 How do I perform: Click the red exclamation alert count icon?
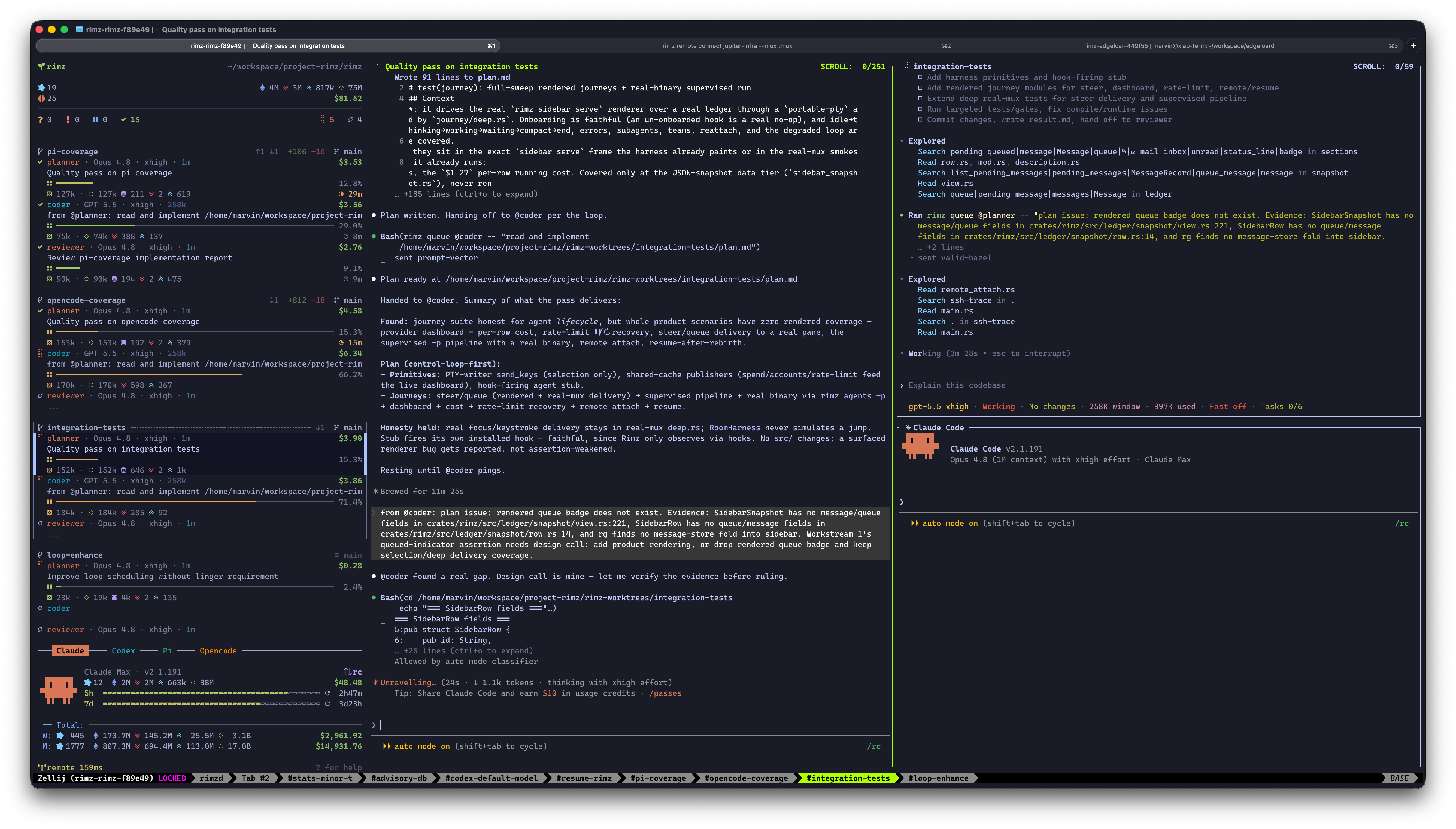click(x=68, y=120)
